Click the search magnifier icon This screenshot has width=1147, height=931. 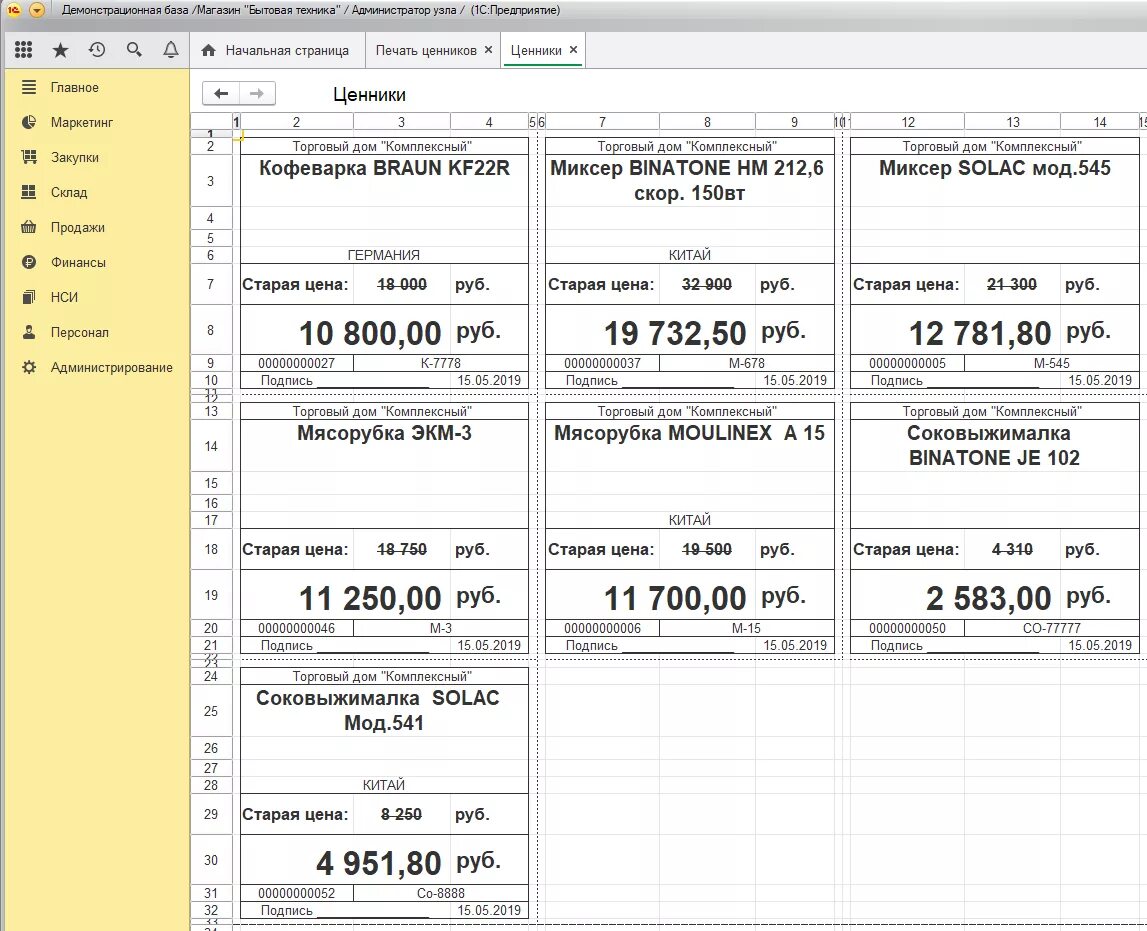[134, 50]
